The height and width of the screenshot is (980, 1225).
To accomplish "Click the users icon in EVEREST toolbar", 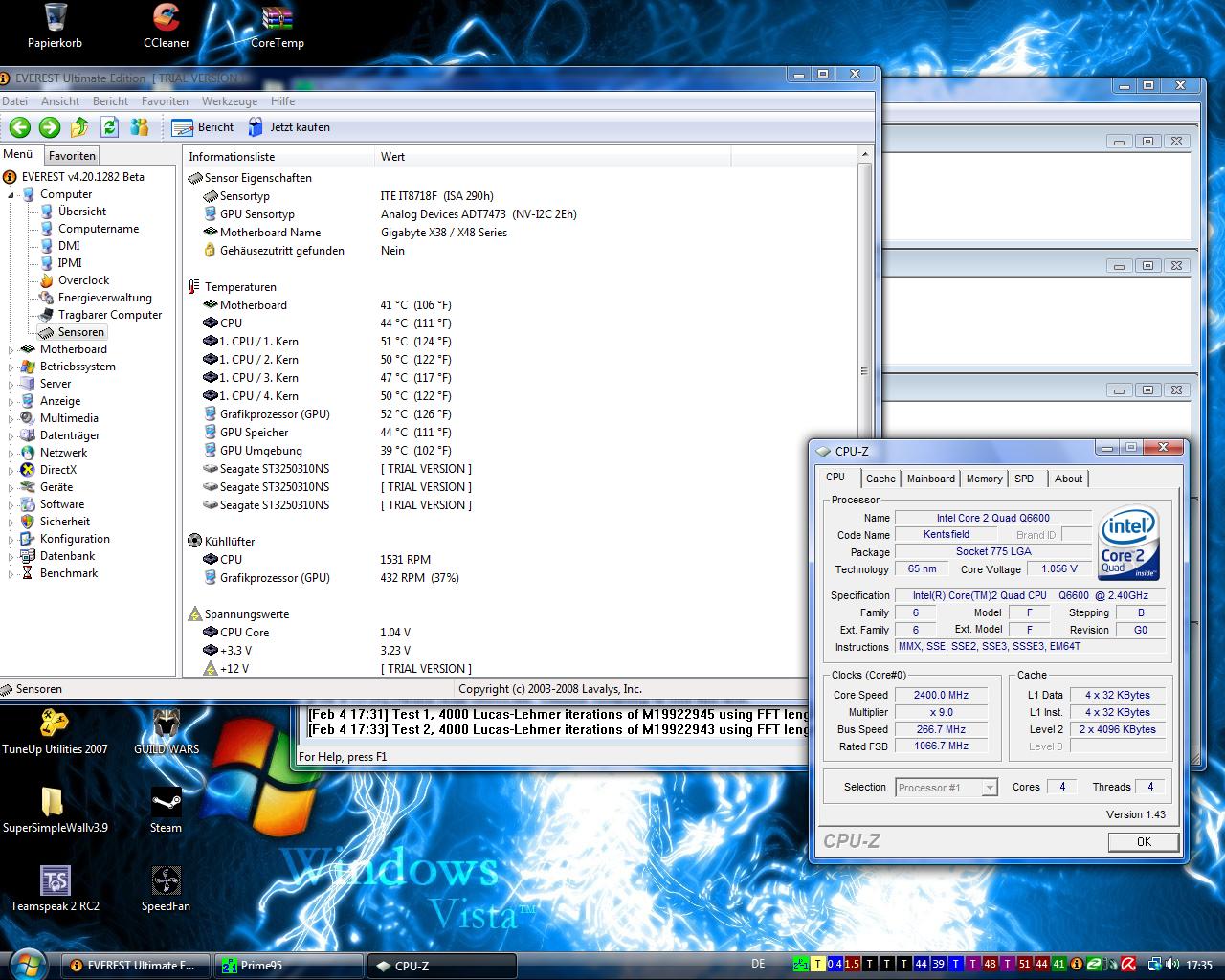I will 140,127.
